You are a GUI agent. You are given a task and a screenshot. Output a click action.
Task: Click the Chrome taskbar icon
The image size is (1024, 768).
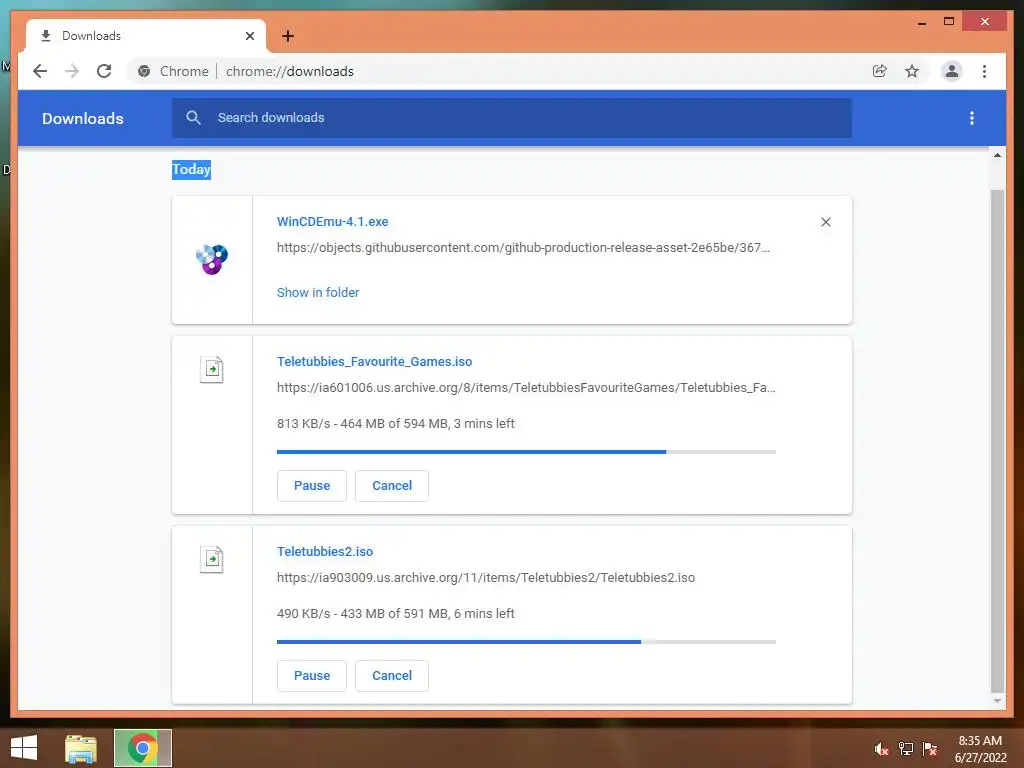tap(142, 748)
